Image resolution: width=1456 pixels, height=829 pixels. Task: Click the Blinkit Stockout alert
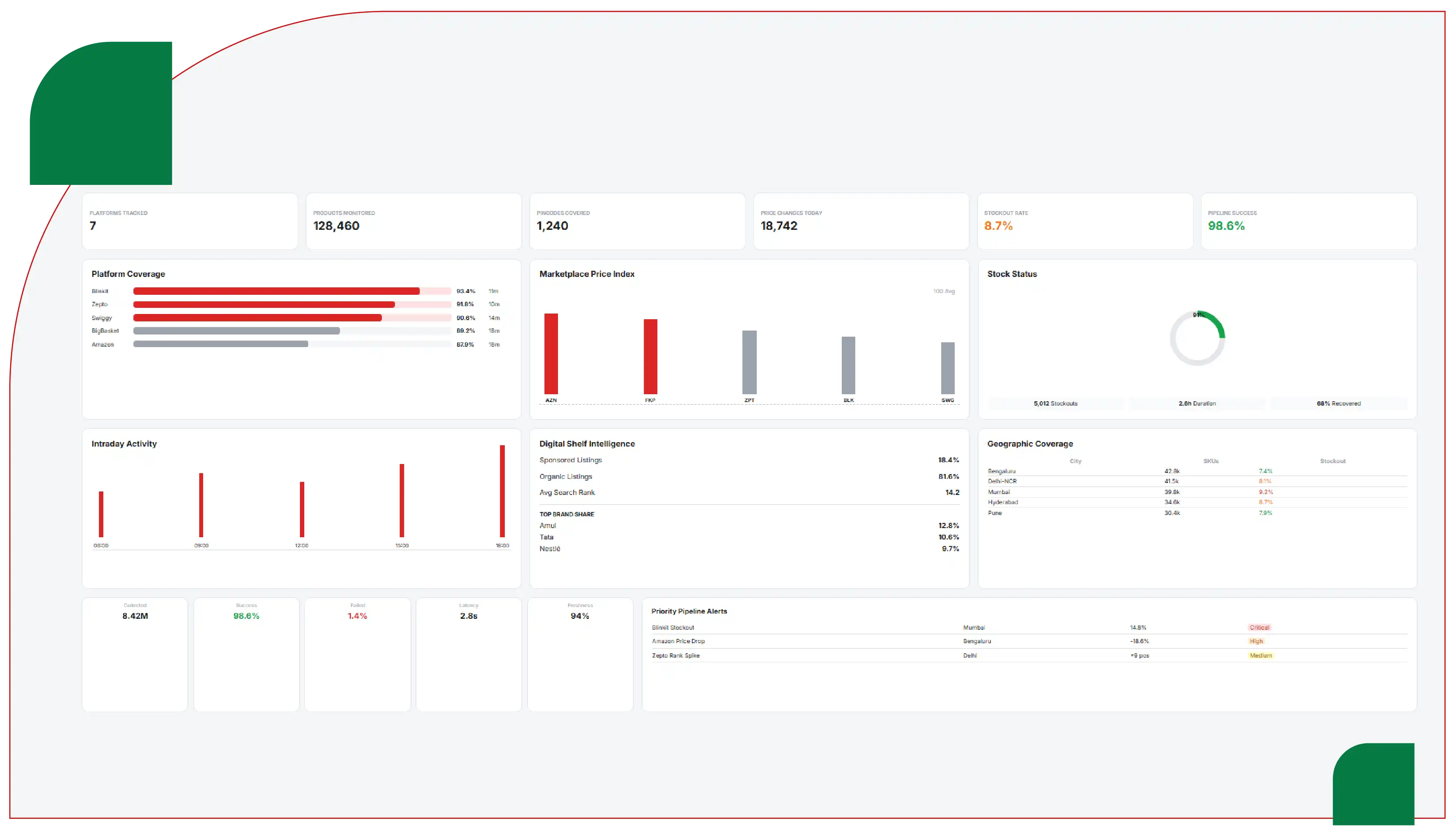pyautogui.click(x=1029, y=628)
